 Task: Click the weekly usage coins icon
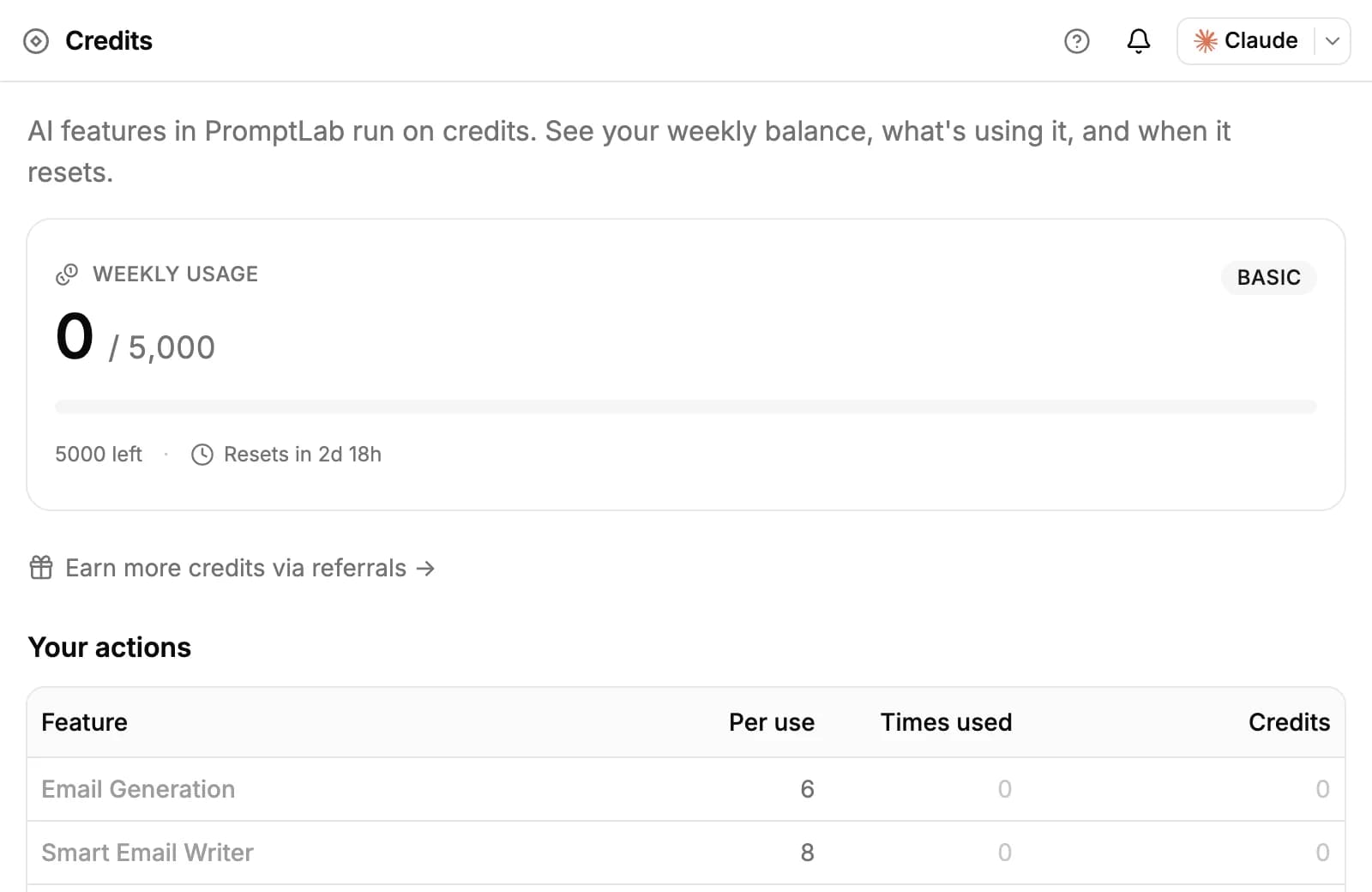67,274
